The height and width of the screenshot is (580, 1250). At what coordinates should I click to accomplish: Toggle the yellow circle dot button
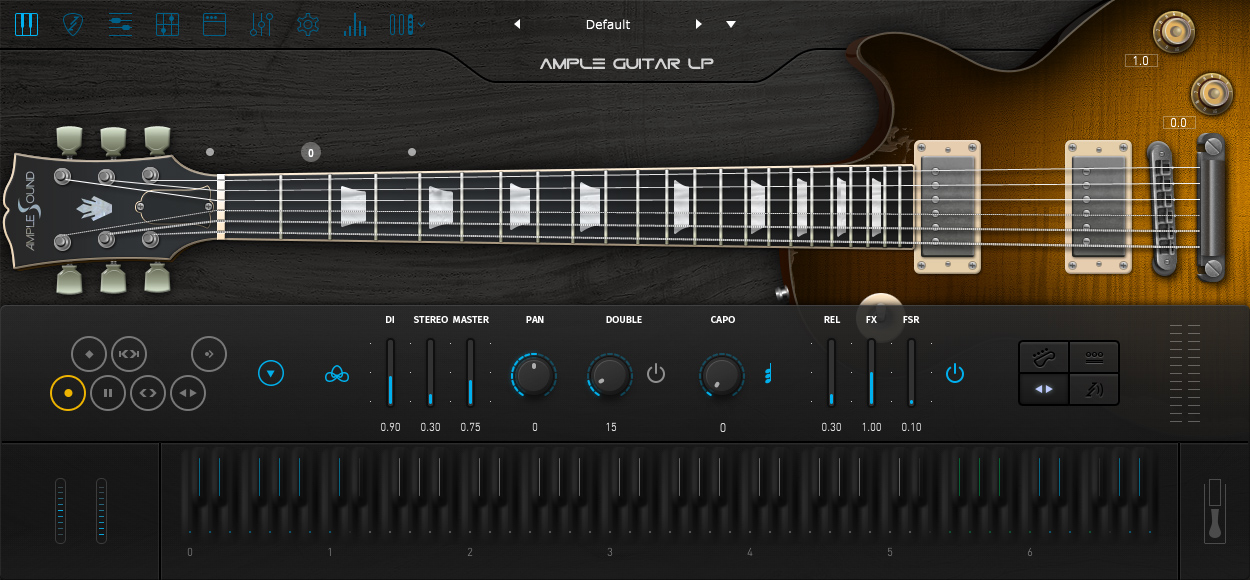point(68,393)
